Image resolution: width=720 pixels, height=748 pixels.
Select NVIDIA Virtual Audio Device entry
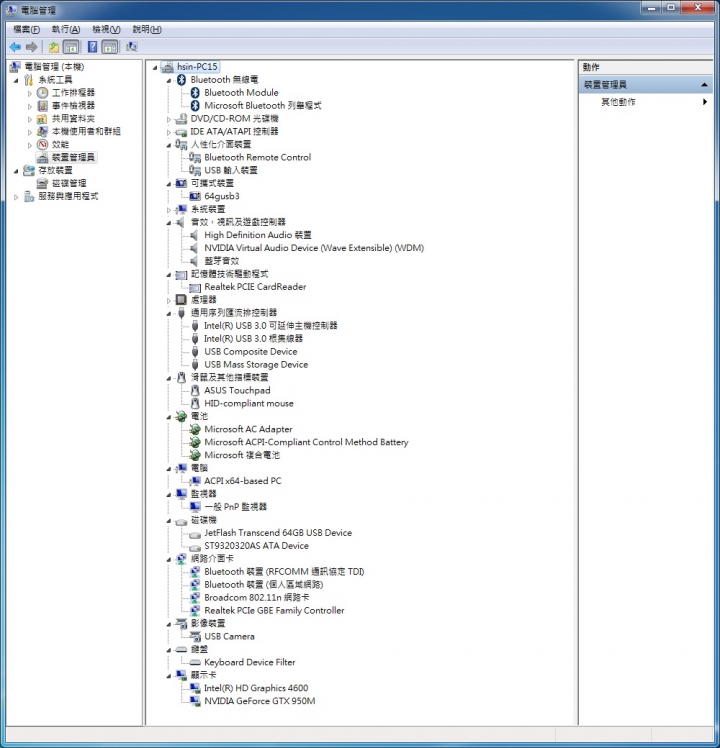pyautogui.click(x=314, y=248)
